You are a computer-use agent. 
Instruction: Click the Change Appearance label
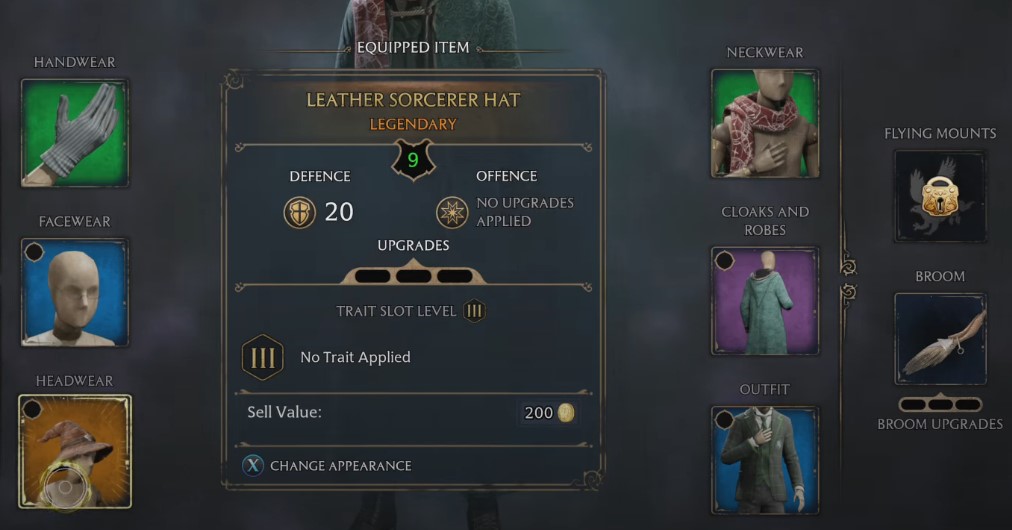tap(341, 466)
